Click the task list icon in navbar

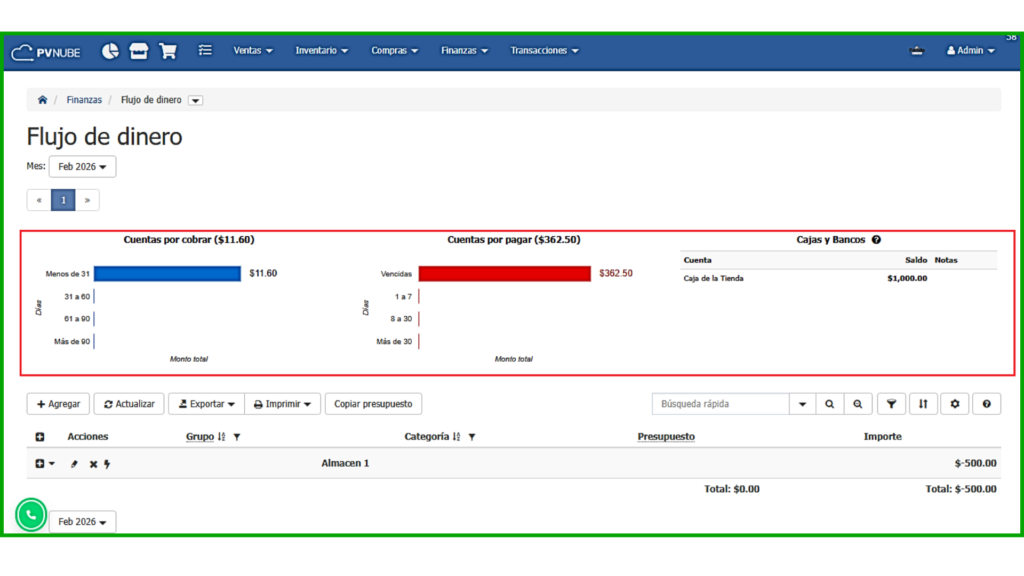[x=205, y=51]
